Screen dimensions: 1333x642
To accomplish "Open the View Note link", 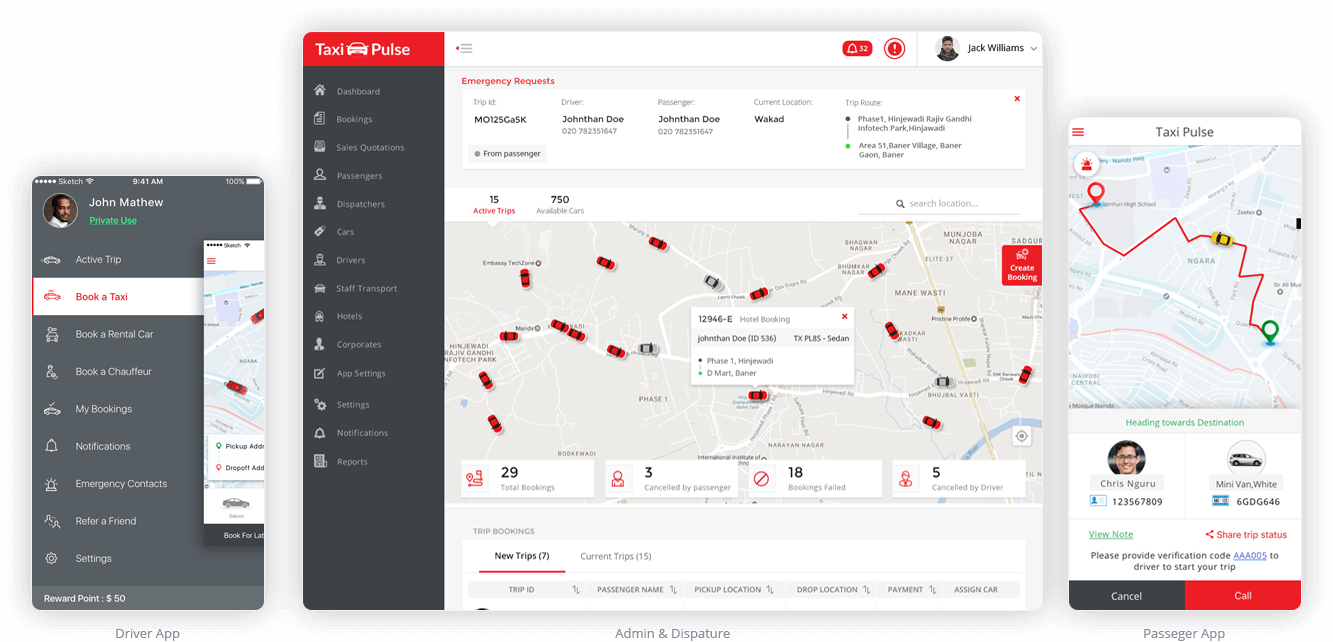I will (x=1110, y=534).
